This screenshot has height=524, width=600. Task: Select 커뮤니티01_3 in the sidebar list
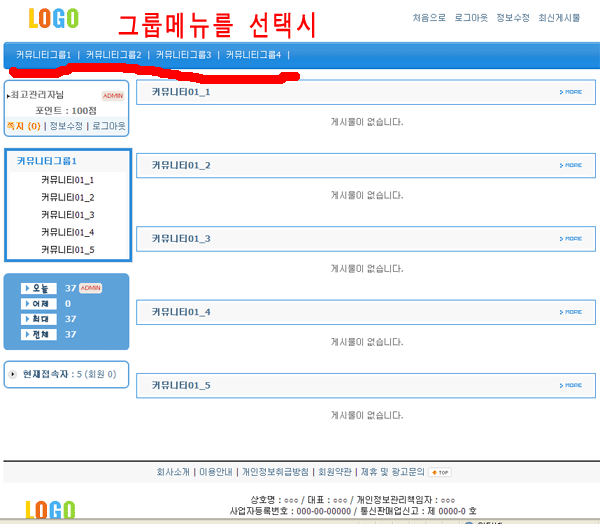pos(68,215)
